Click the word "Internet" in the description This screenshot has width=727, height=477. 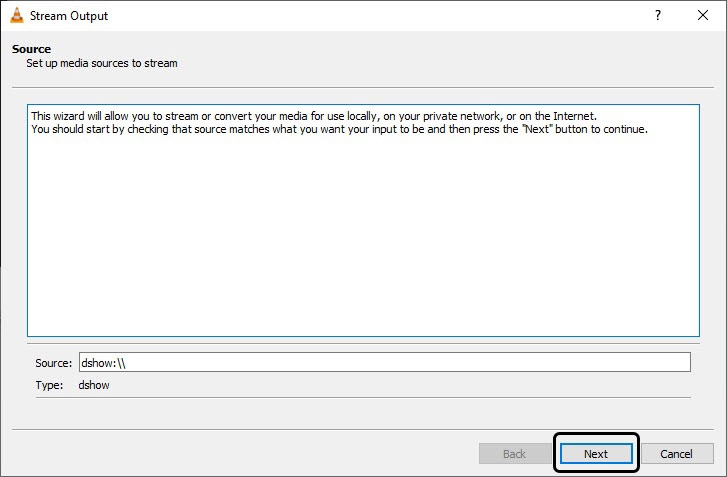point(573,116)
